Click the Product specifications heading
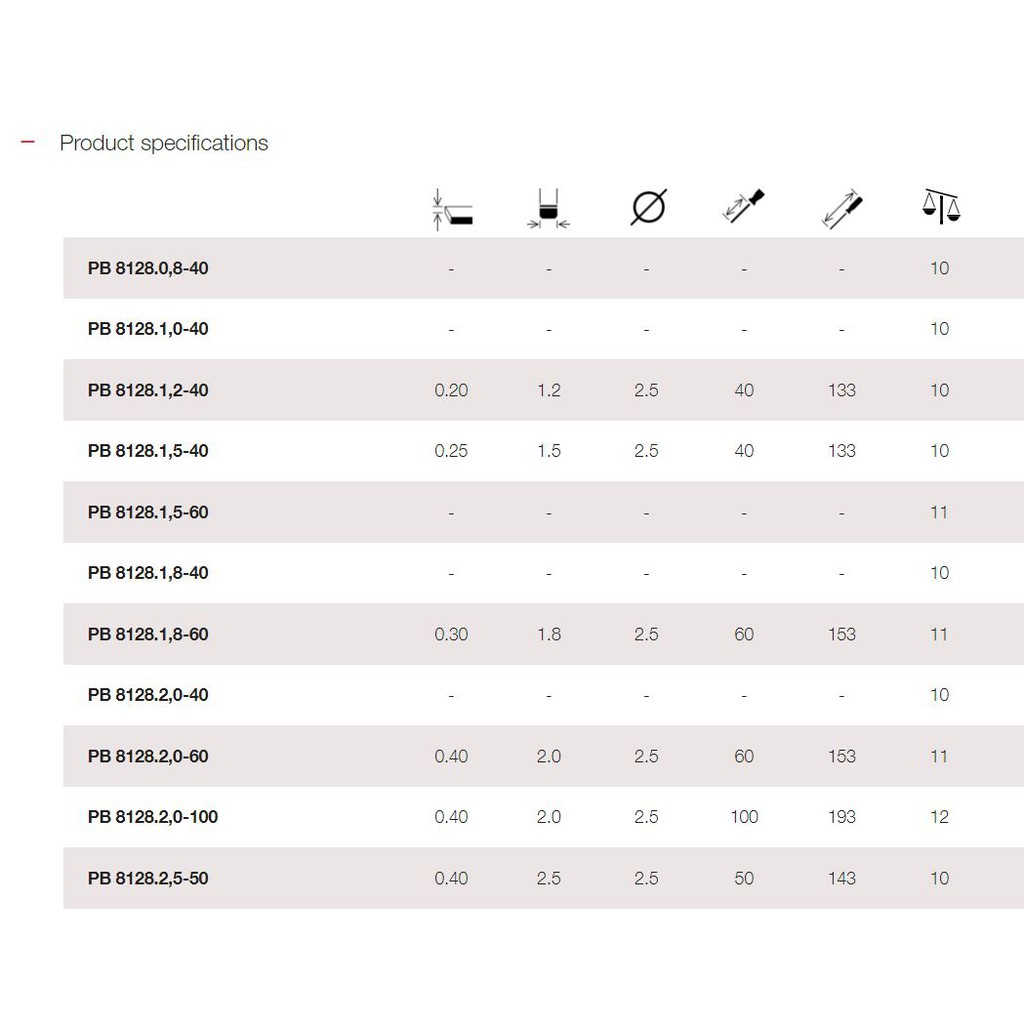This screenshot has height=1024, width=1024. [x=164, y=143]
